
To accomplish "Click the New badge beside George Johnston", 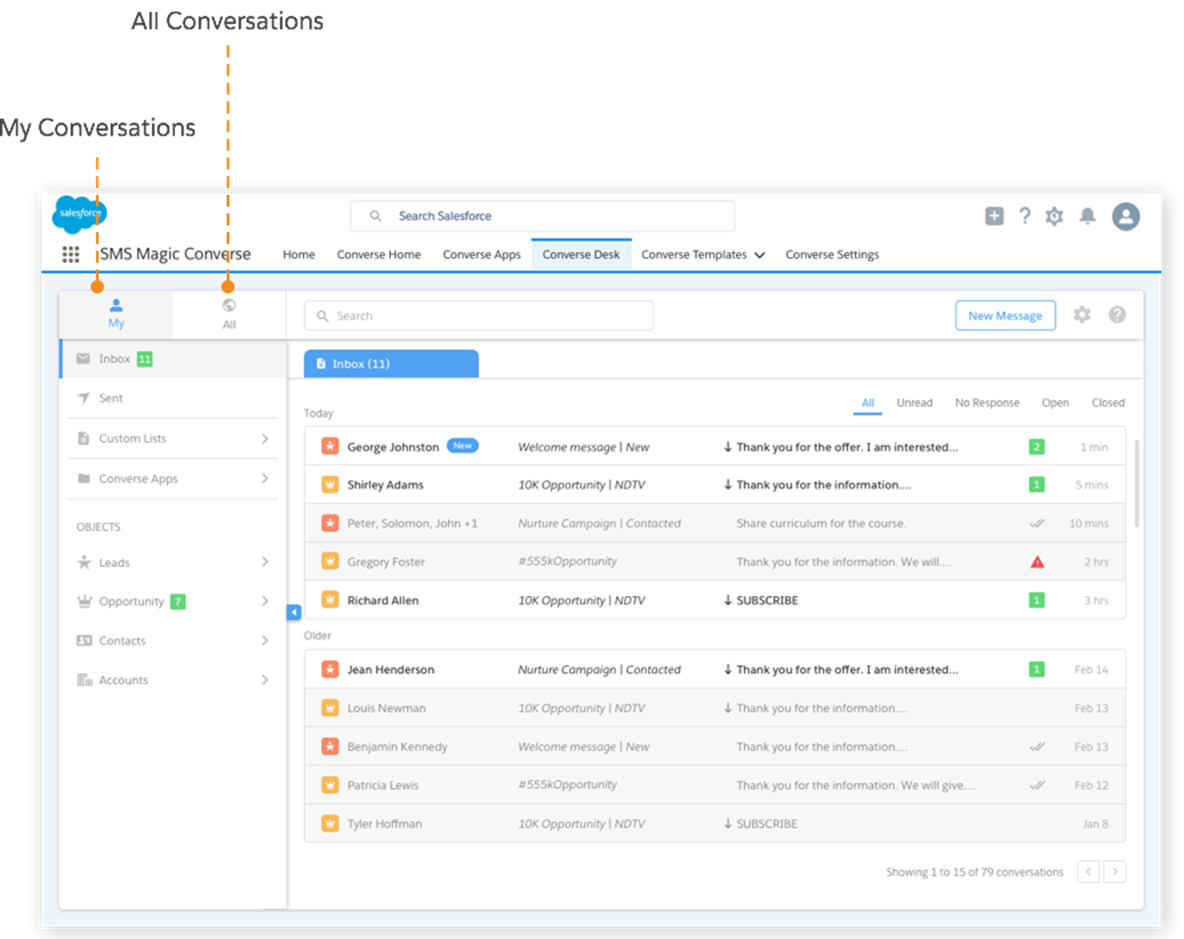I will tap(463, 446).
